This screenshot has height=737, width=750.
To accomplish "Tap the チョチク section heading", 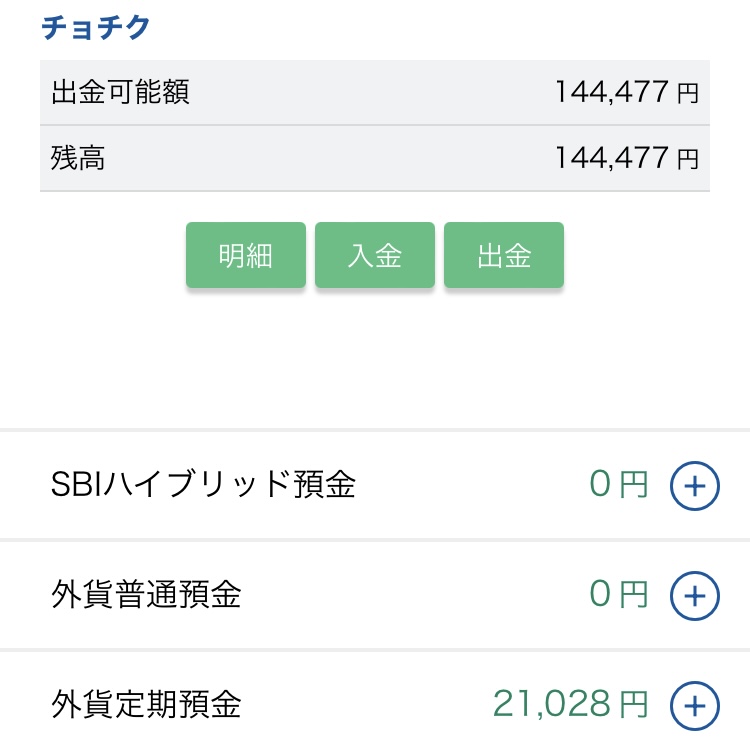I will 95,27.
